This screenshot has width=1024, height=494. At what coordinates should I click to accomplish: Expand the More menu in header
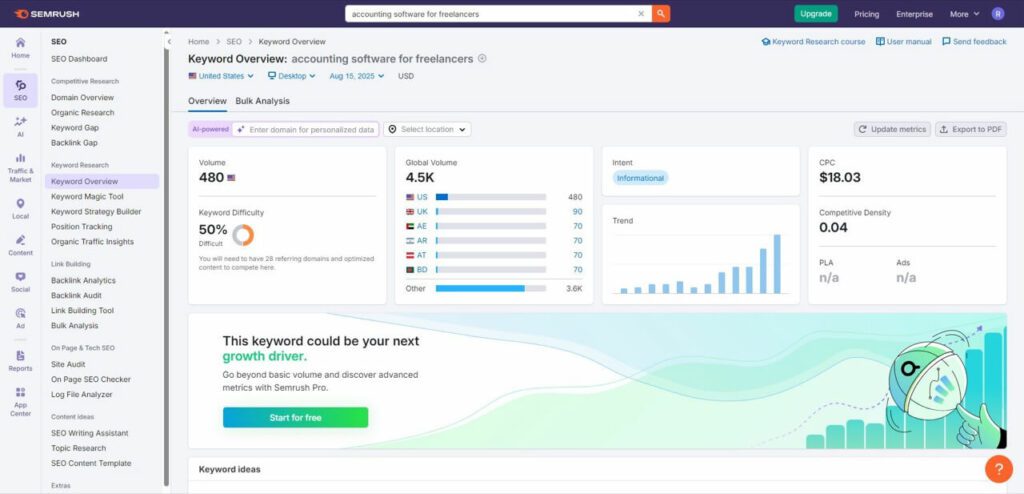[965, 14]
